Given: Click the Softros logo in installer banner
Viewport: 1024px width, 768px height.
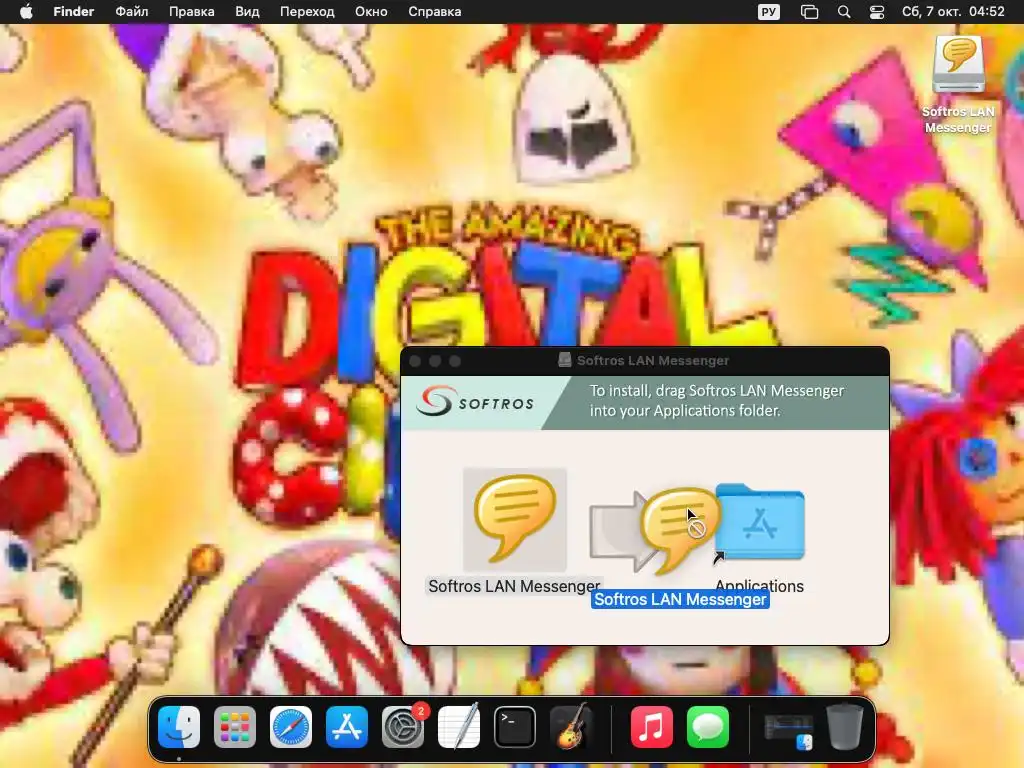Looking at the screenshot, I should coord(475,402).
